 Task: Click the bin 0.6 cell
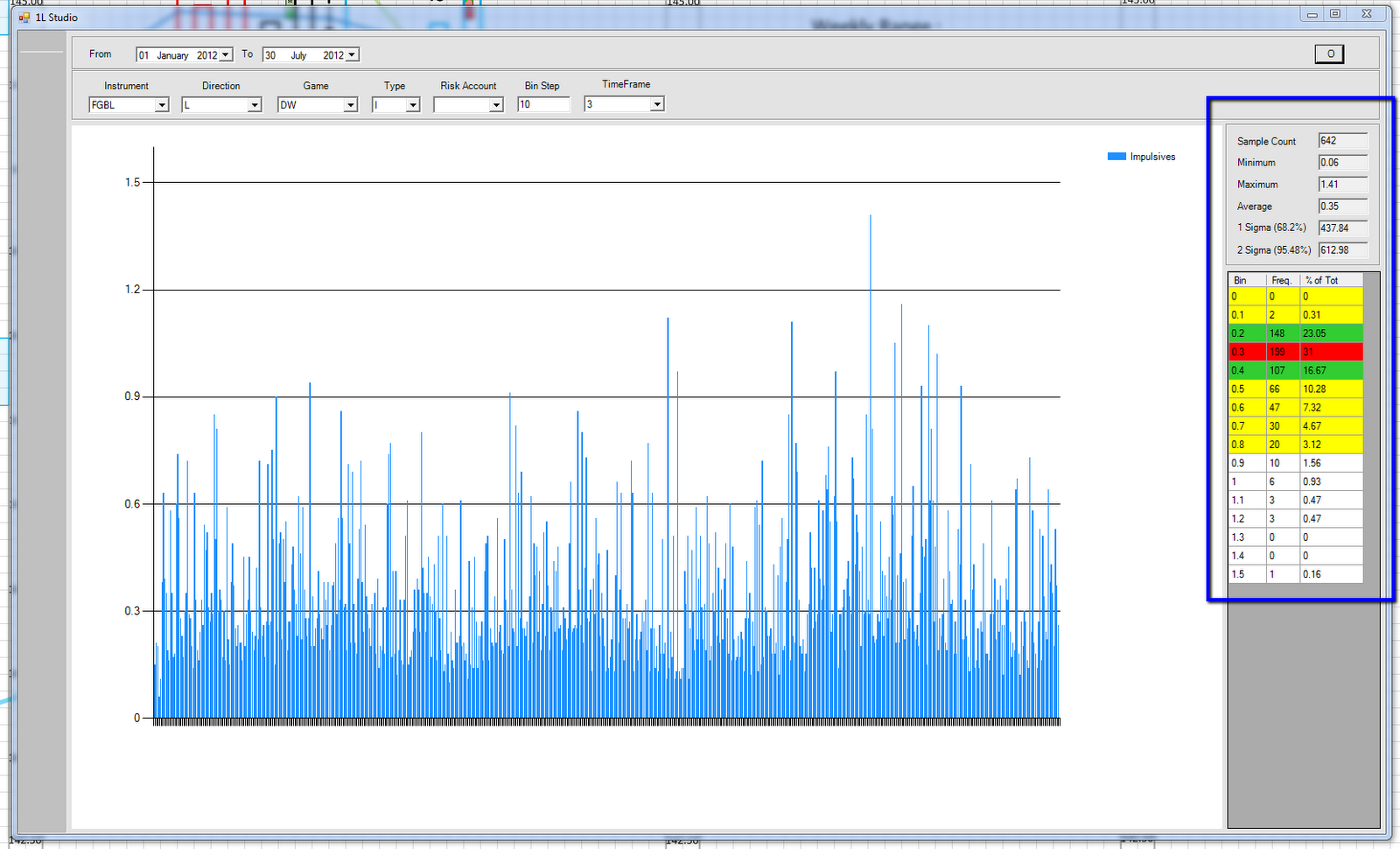pos(1249,408)
